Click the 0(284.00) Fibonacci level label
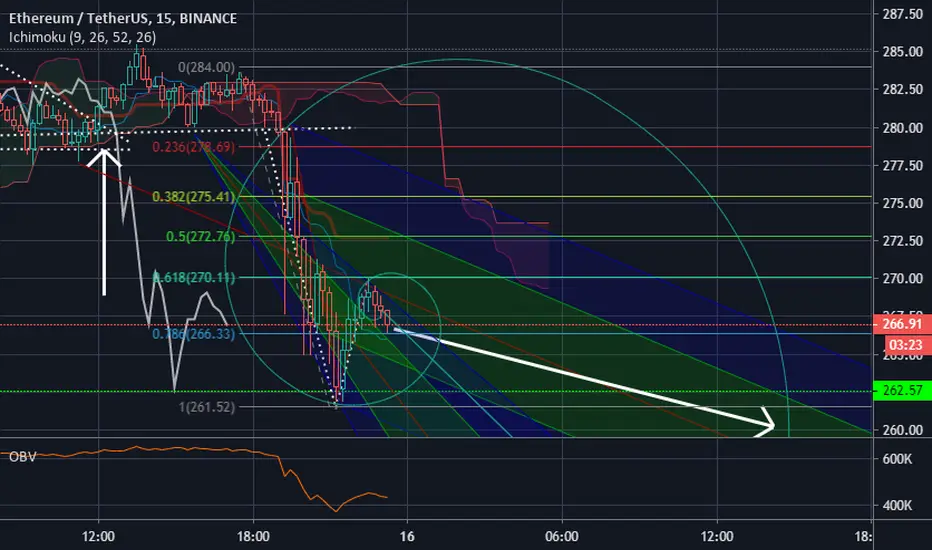Image resolution: width=932 pixels, height=550 pixels. (x=206, y=67)
